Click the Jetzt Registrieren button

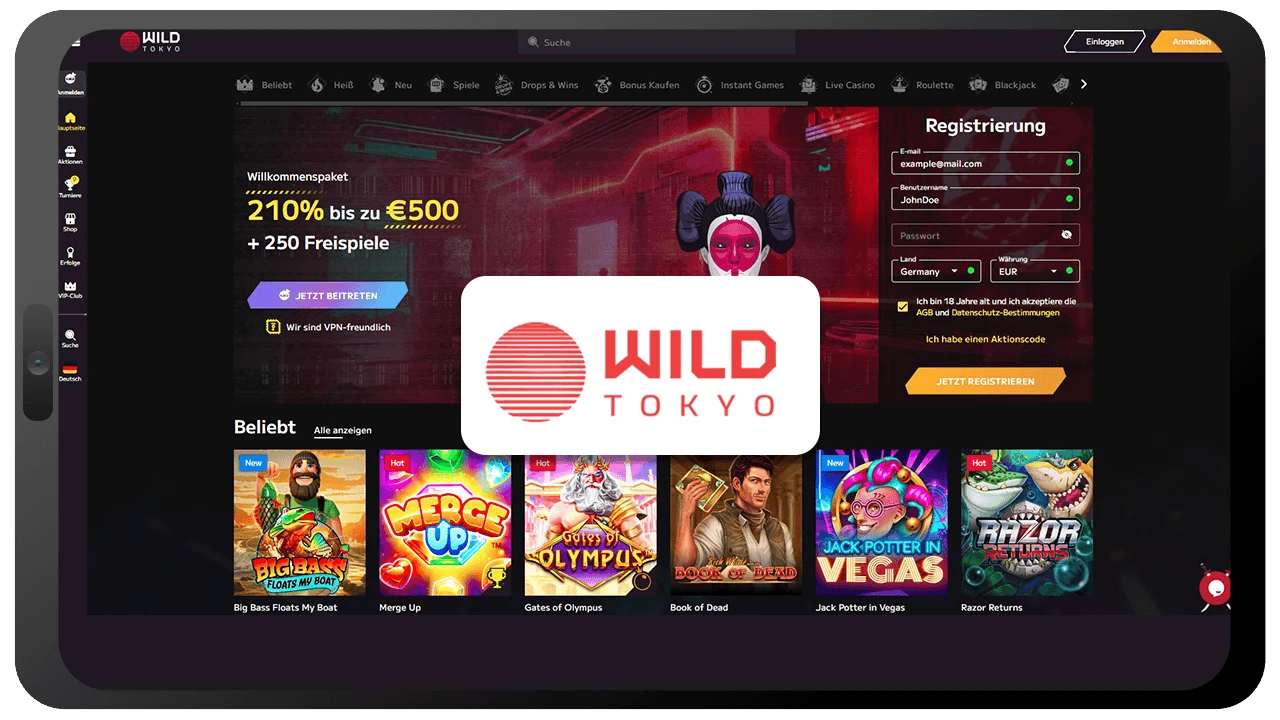tap(985, 381)
